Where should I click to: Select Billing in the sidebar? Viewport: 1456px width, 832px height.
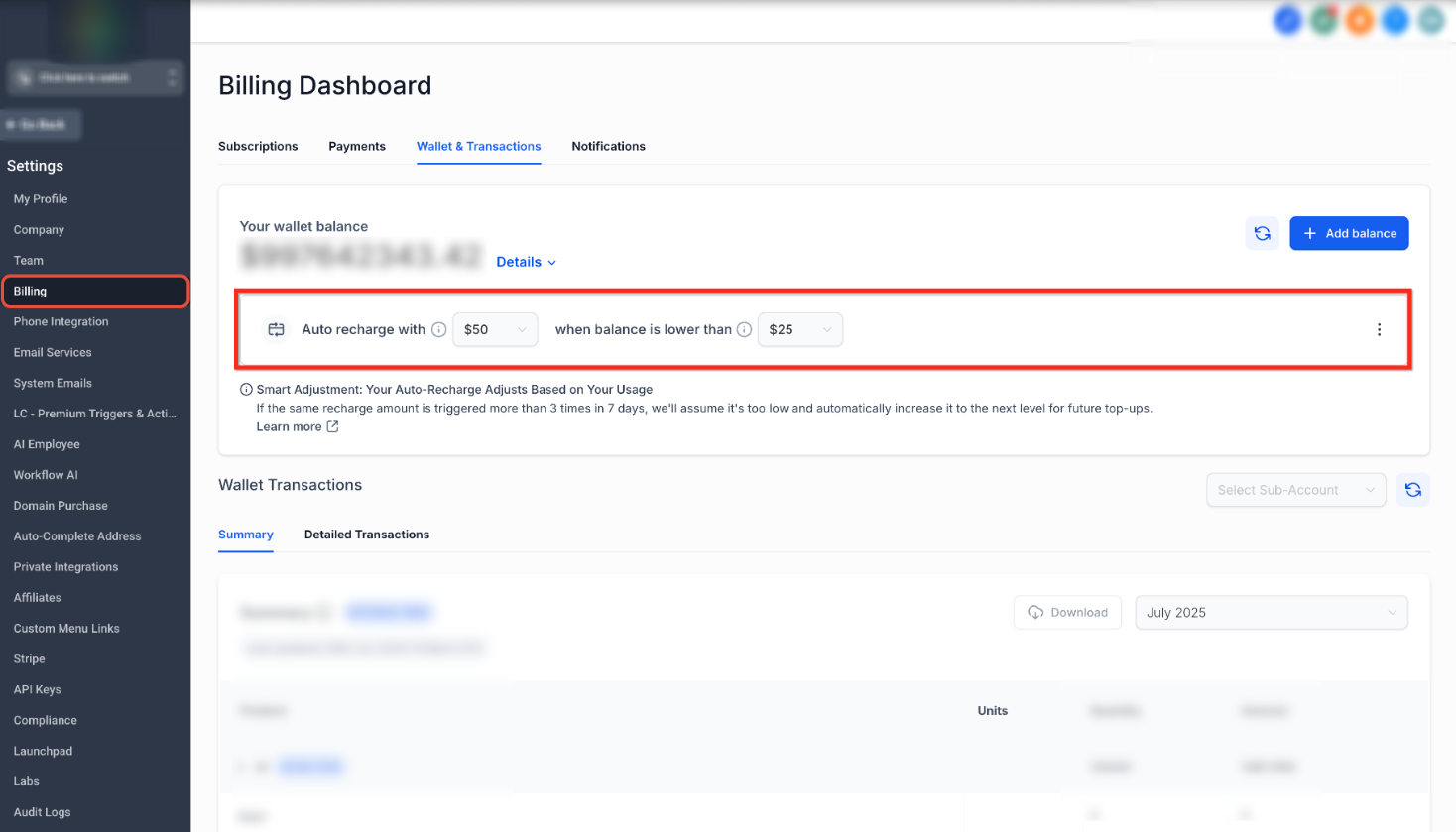coord(94,291)
